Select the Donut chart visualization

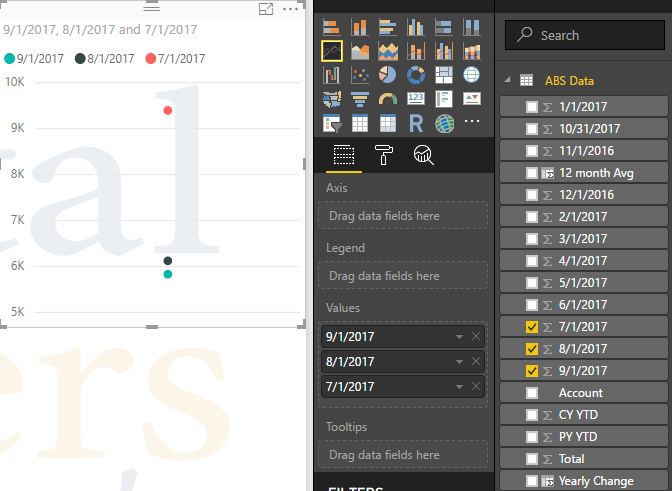tap(416, 75)
